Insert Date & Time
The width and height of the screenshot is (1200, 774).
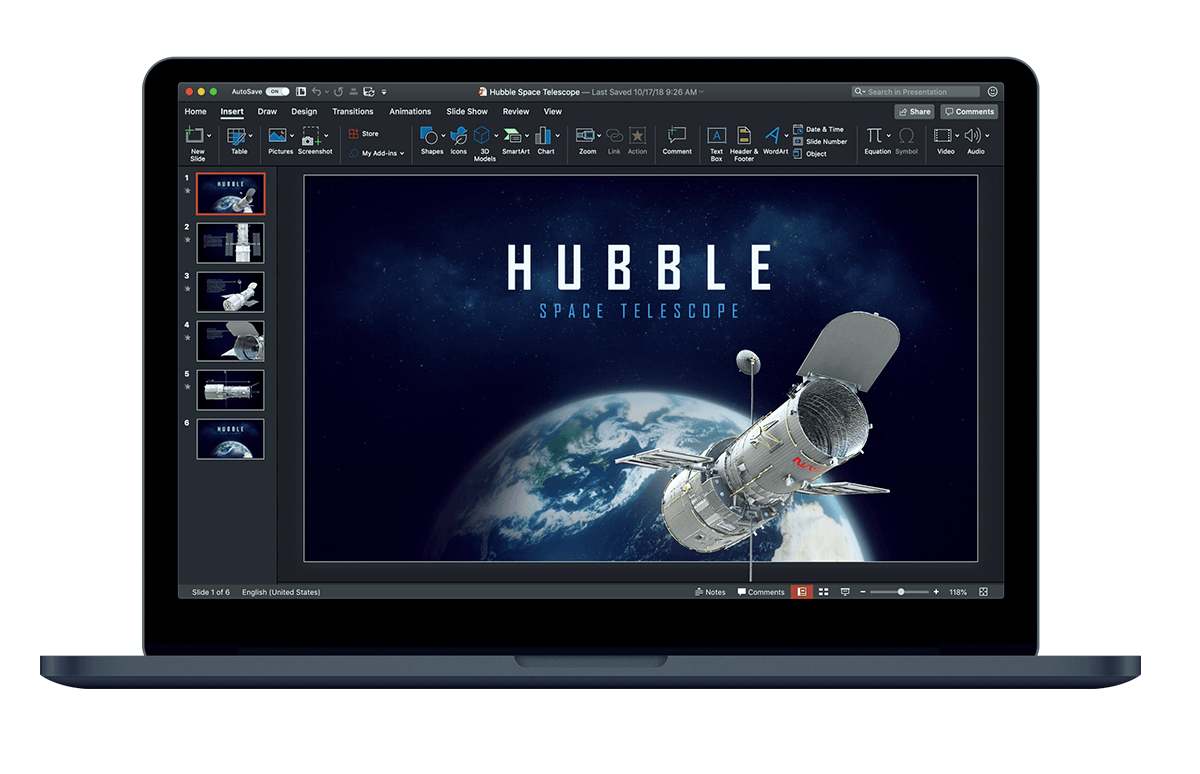818,129
